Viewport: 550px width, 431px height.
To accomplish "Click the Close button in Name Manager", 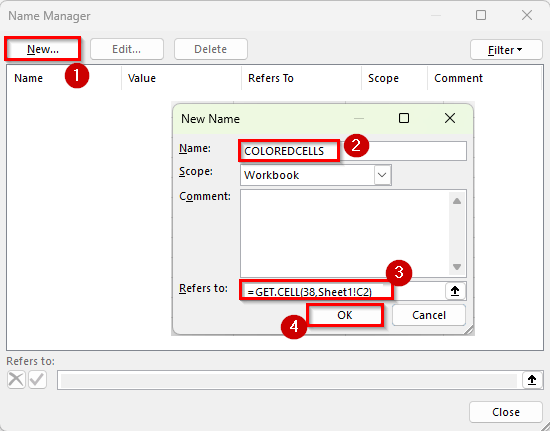I will [506, 412].
